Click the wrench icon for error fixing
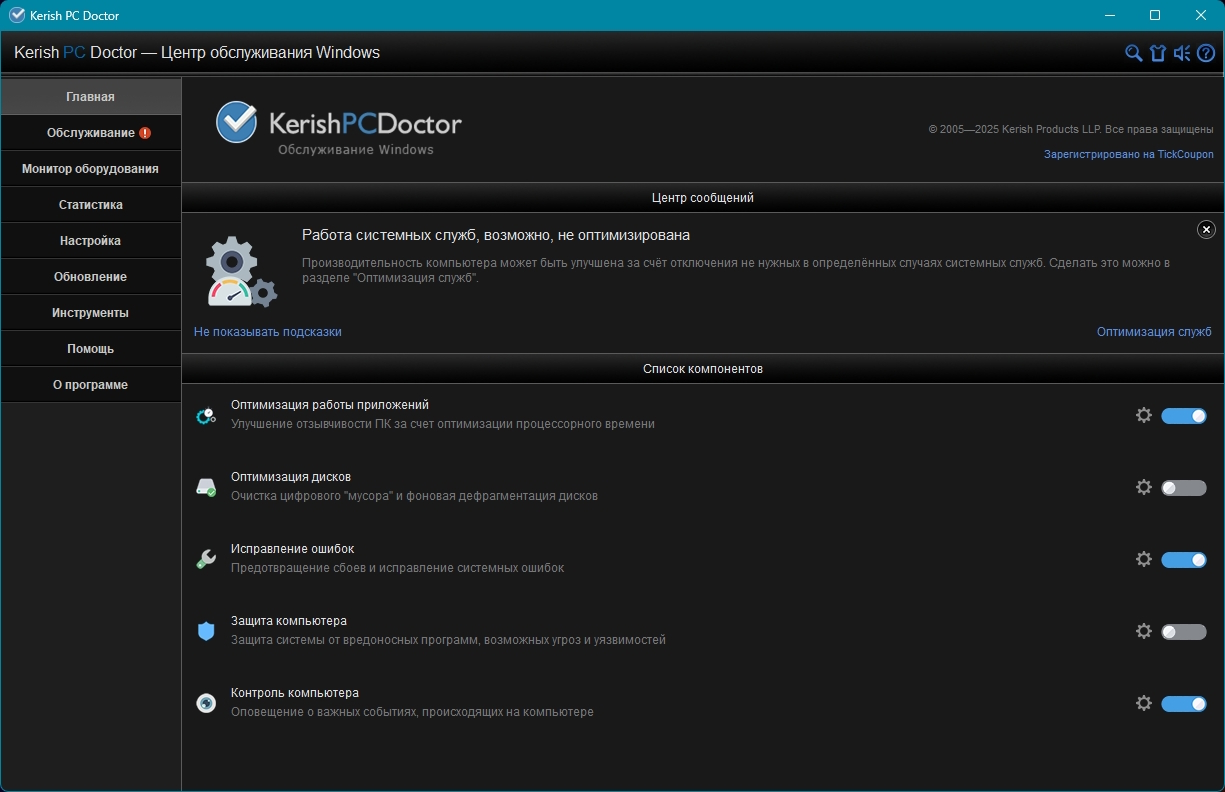Image resolution: width=1225 pixels, height=792 pixels. pyautogui.click(x=206, y=560)
